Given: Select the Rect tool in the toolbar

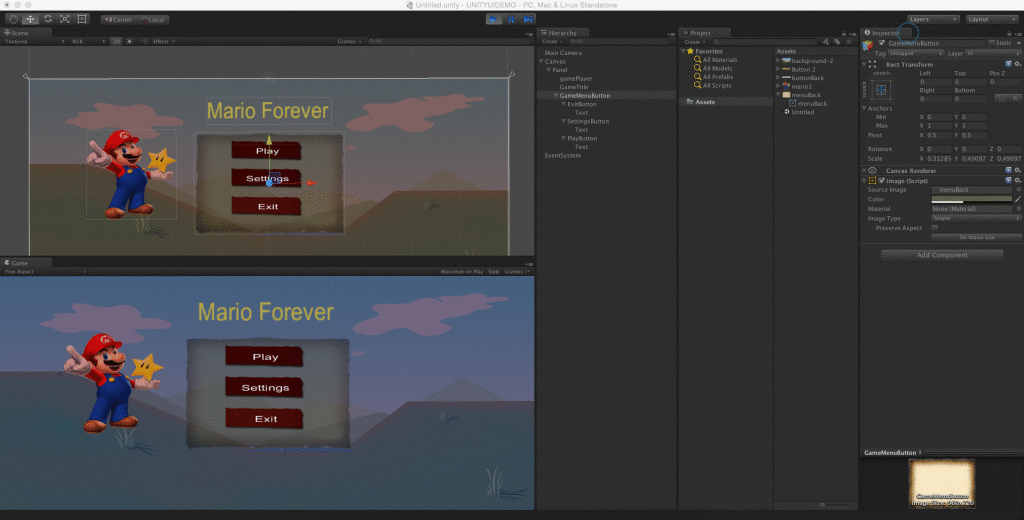Looking at the screenshot, I should point(82,19).
